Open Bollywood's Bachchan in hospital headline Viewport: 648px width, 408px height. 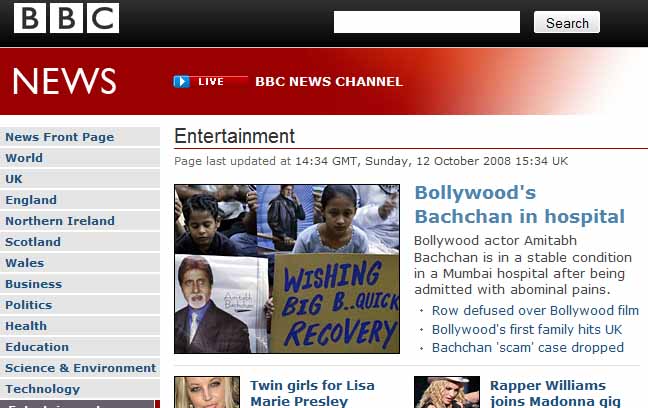(519, 205)
